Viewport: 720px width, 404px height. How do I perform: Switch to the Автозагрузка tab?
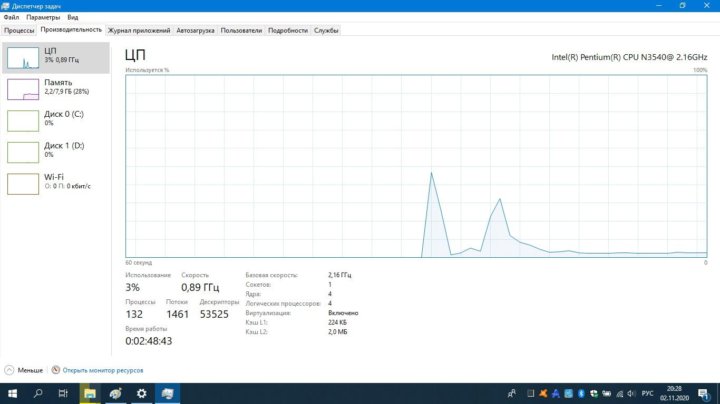[x=195, y=31]
